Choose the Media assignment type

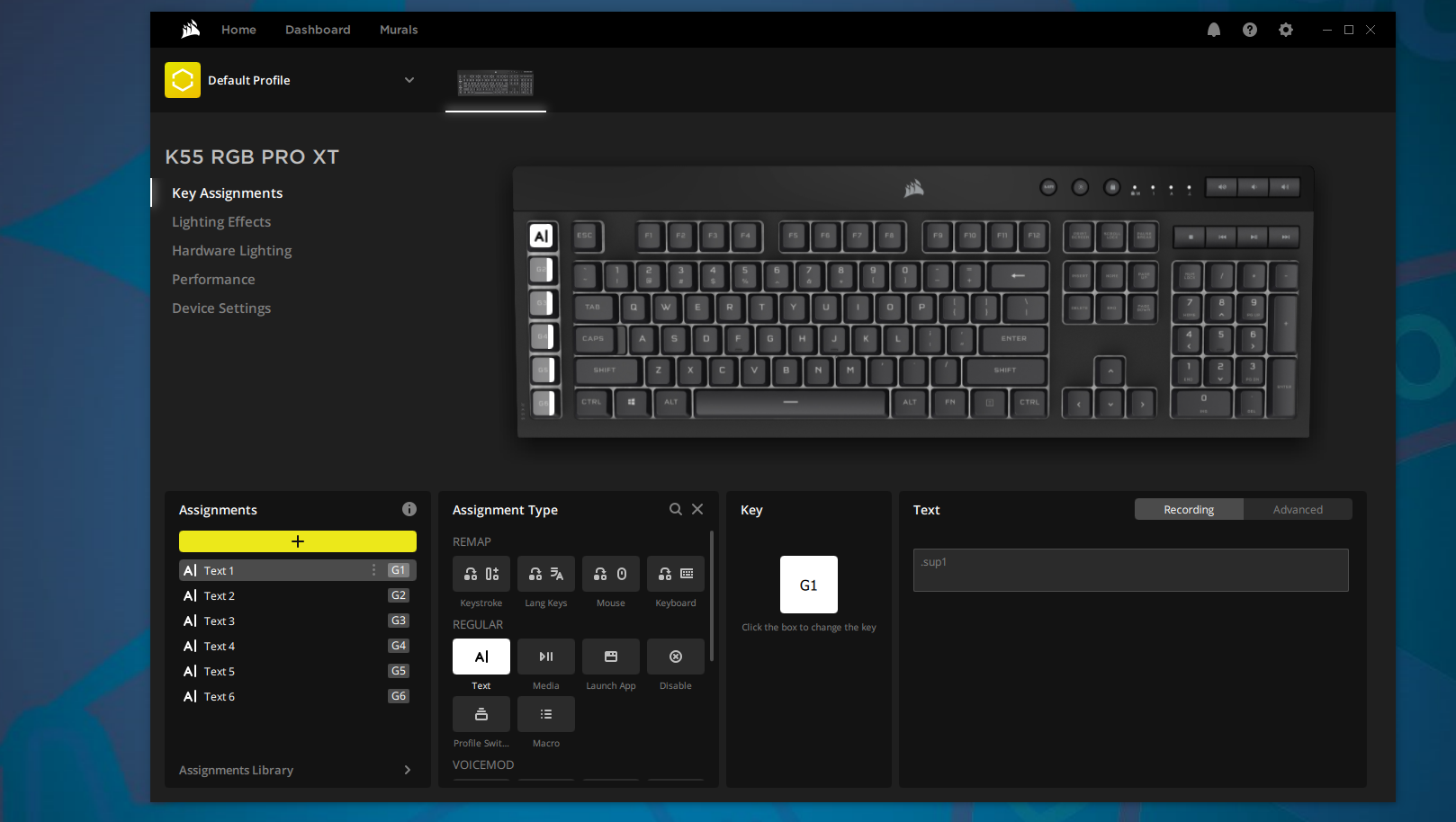(x=546, y=657)
